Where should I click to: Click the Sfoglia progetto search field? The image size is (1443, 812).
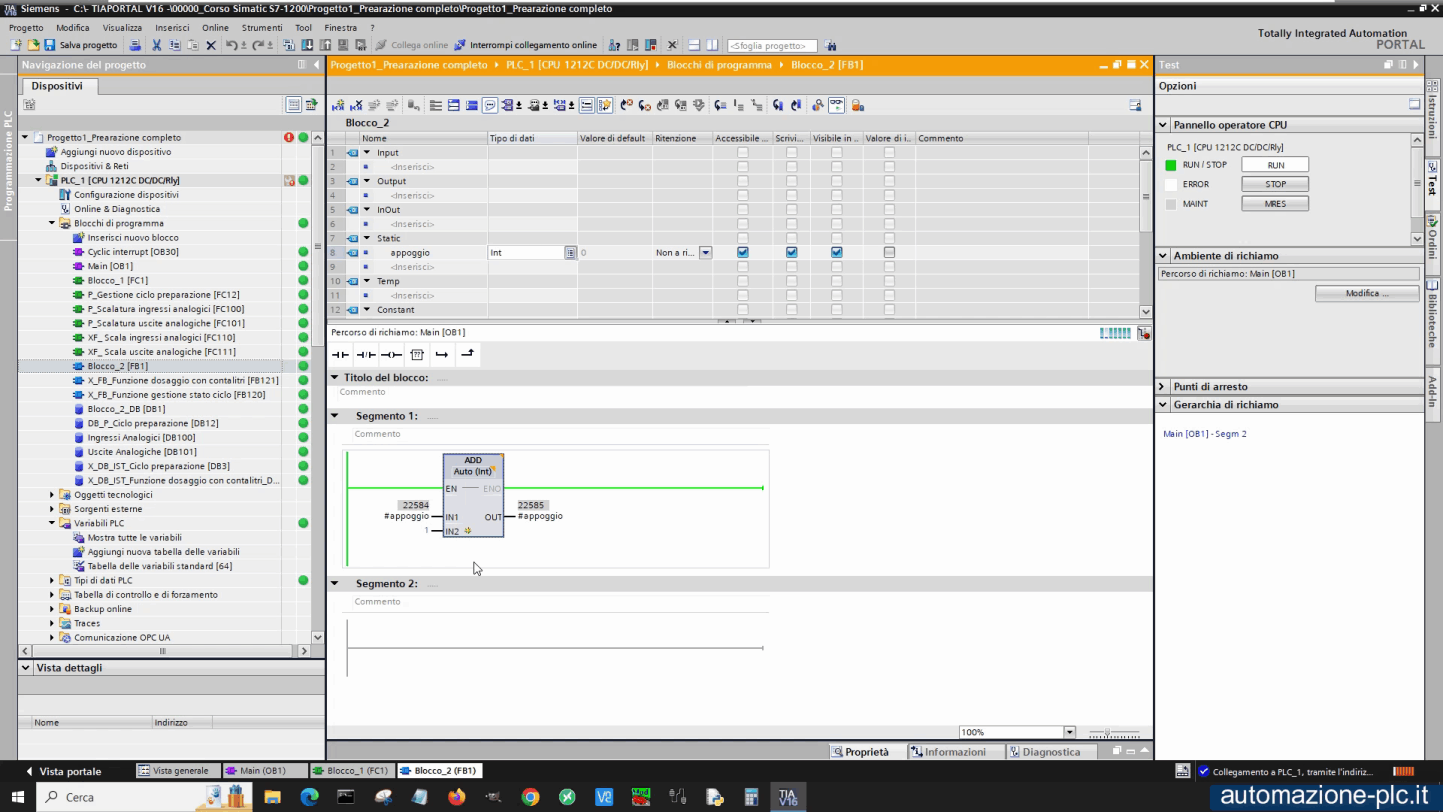770,45
